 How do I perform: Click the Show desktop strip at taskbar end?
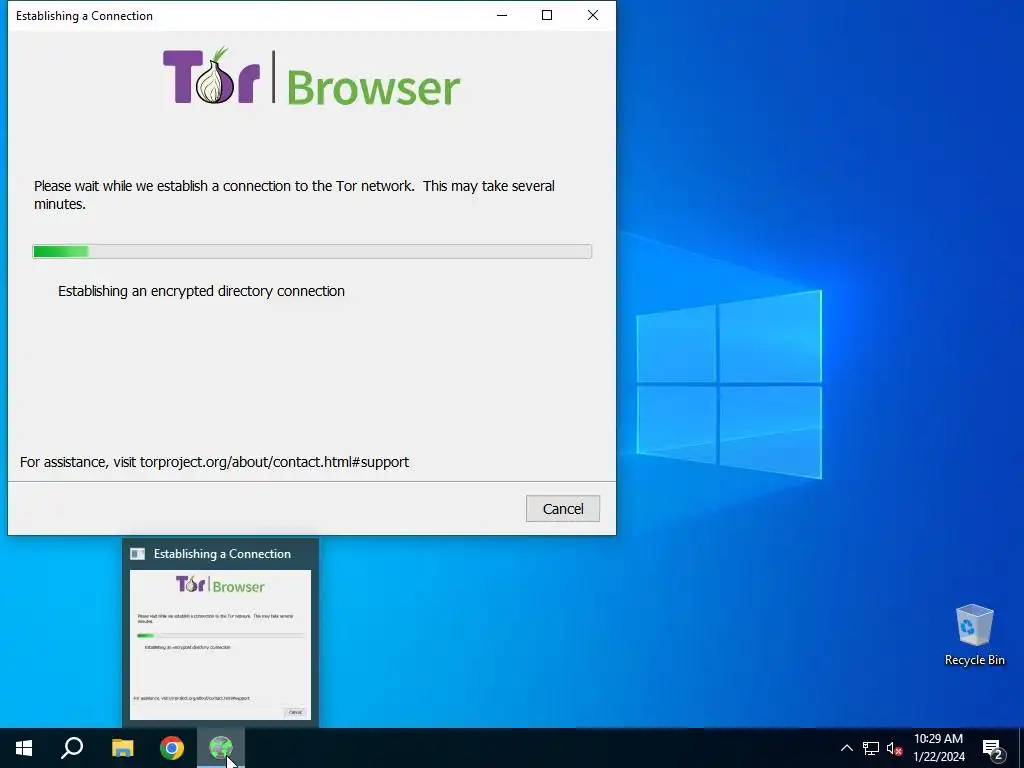1021,748
